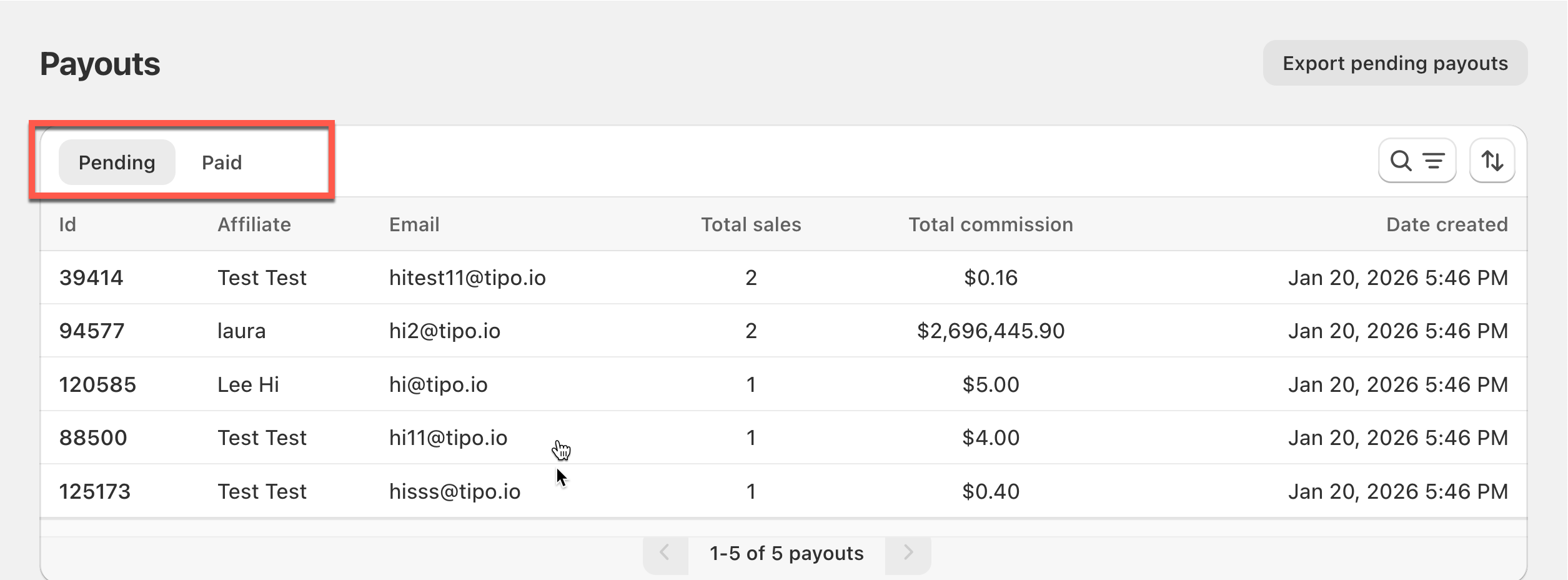Go to previous page of payouts
1568x580 pixels.
(x=665, y=553)
